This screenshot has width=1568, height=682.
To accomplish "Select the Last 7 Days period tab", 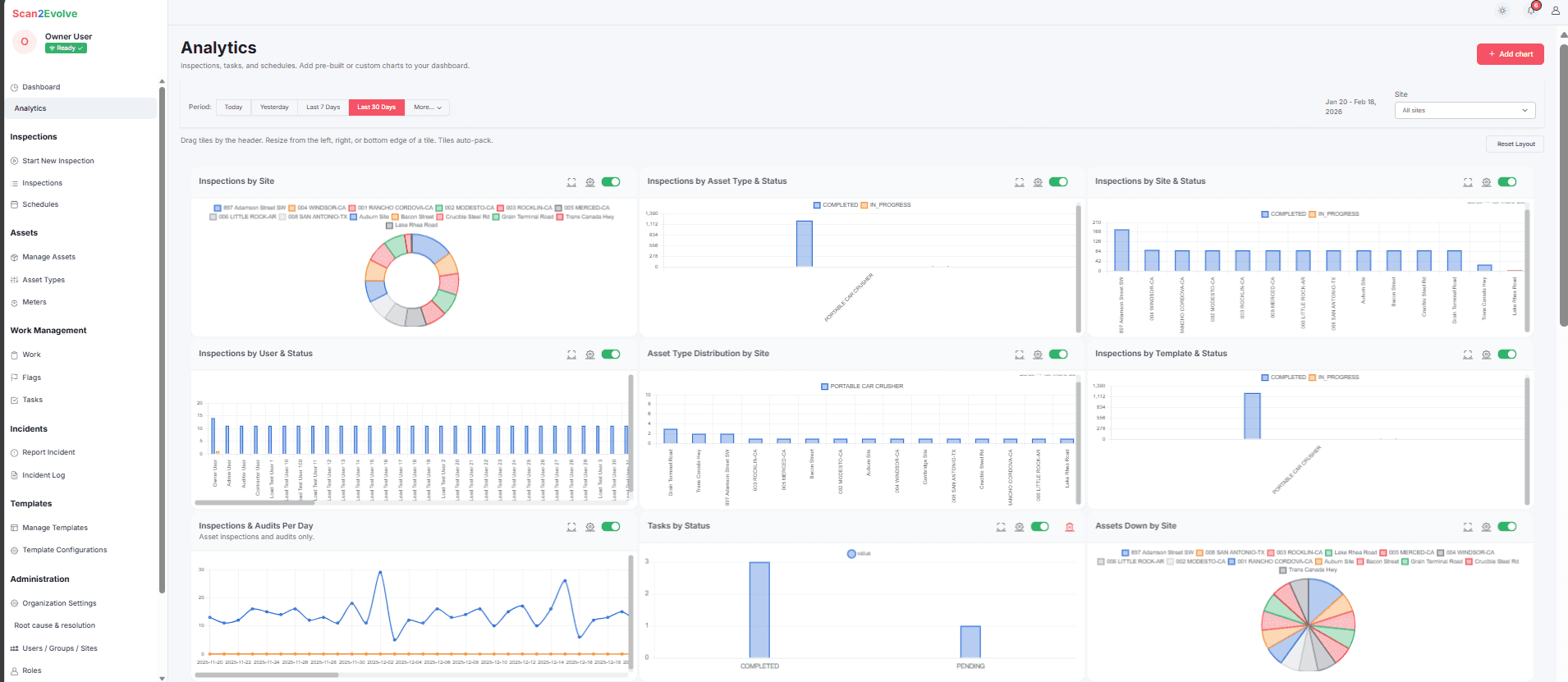I will point(323,108).
